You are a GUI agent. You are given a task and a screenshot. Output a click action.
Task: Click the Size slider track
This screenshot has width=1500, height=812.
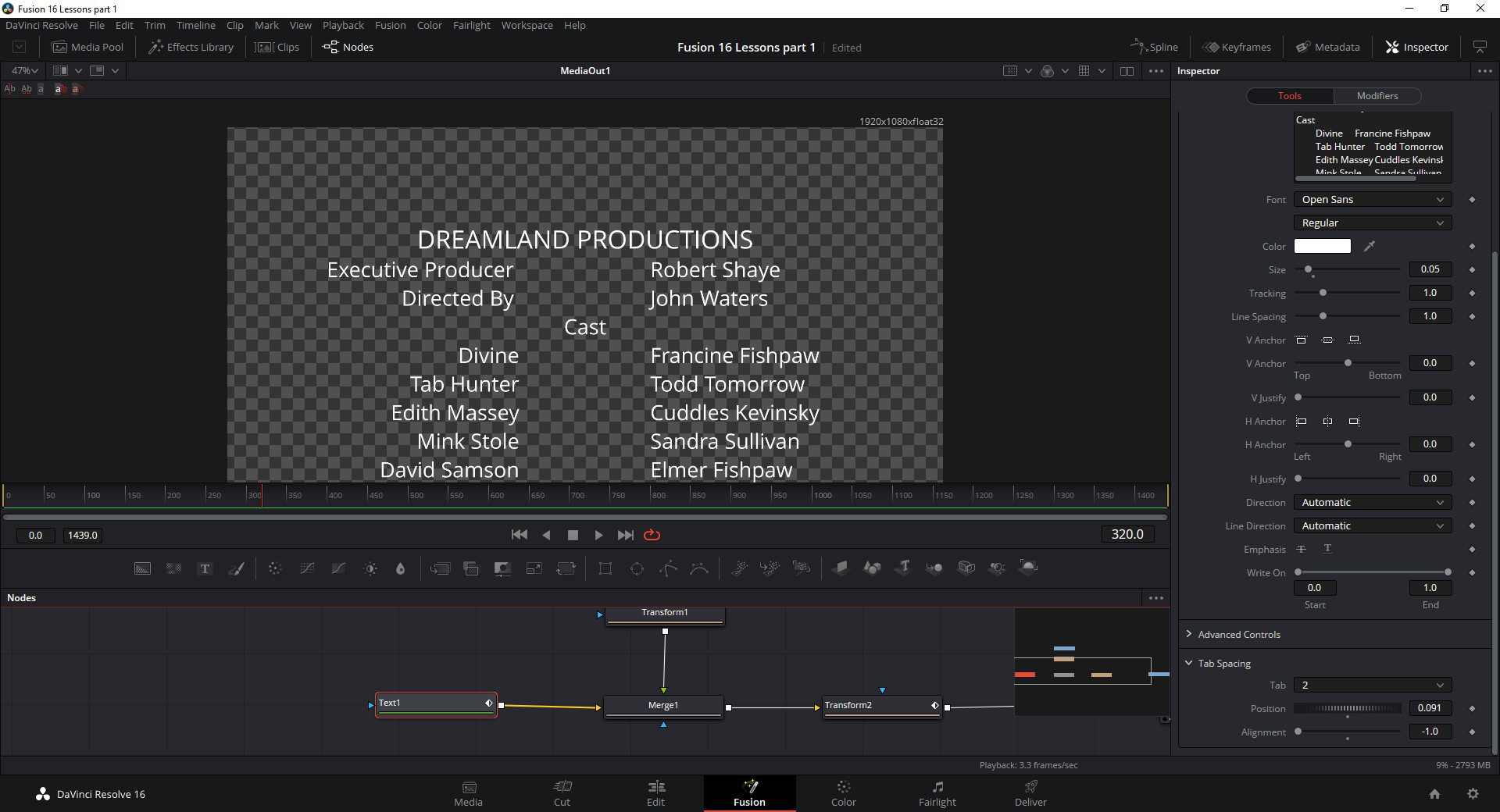coord(1348,269)
